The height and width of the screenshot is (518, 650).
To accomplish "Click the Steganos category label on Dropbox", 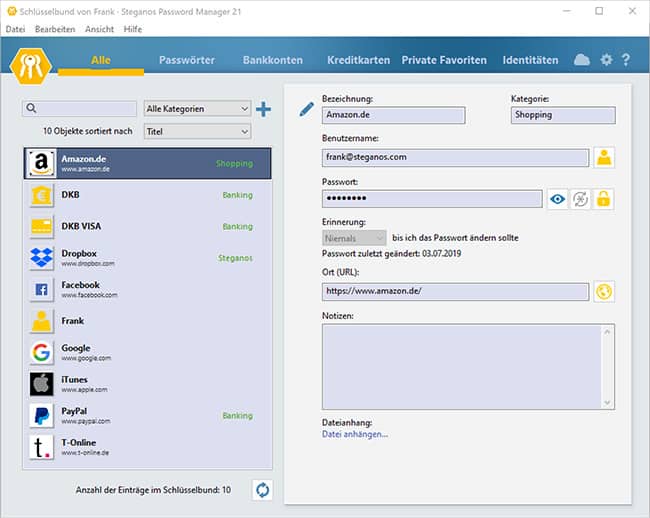I will click(x=235, y=258).
